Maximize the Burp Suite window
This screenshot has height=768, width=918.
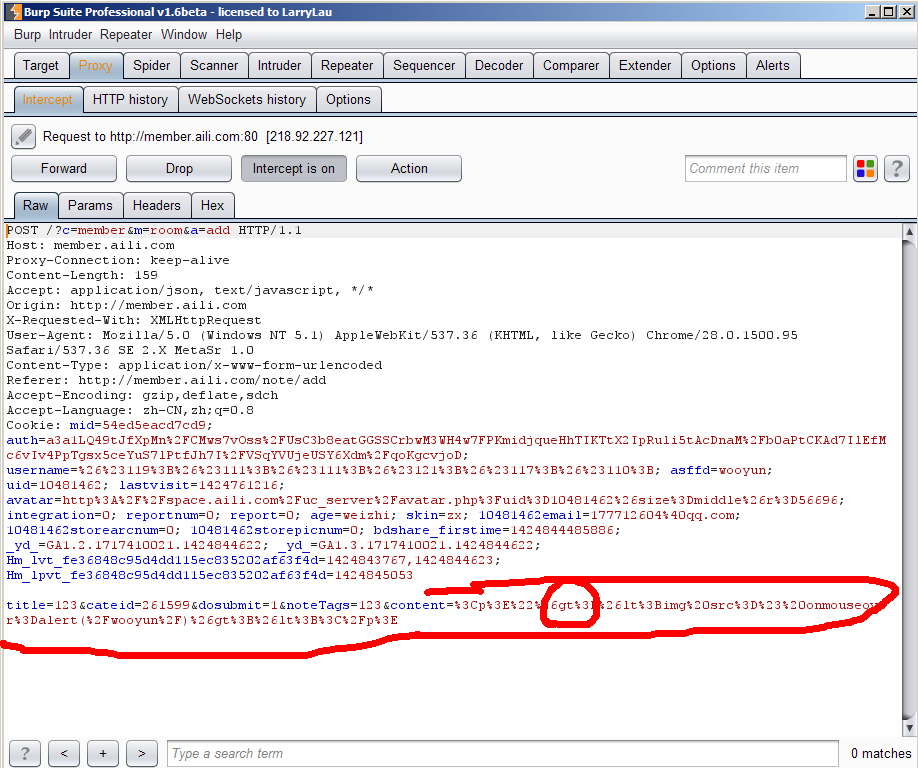(x=888, y=11)
